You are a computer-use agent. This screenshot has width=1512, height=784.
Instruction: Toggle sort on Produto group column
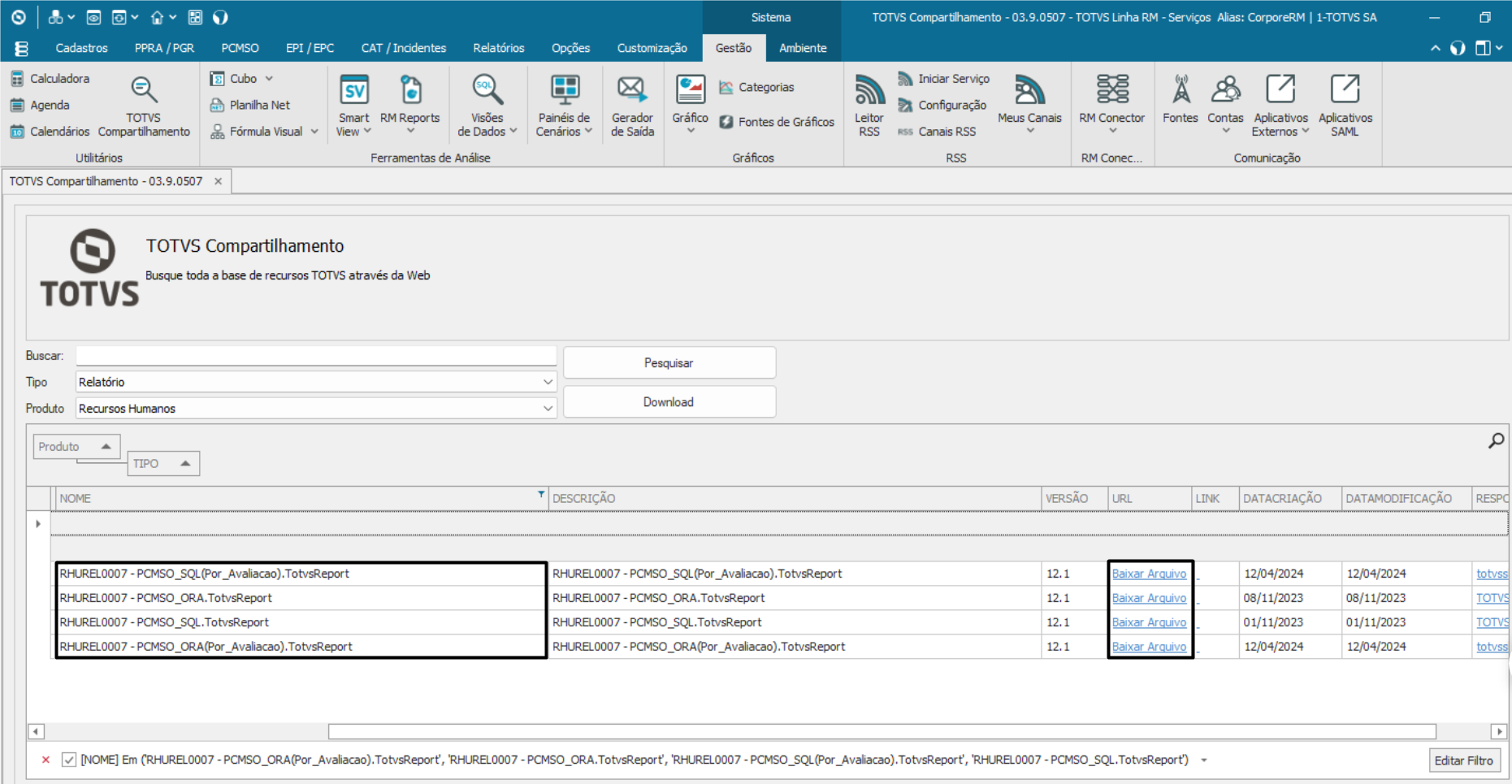pyautogui.click(x=76, y=447)
